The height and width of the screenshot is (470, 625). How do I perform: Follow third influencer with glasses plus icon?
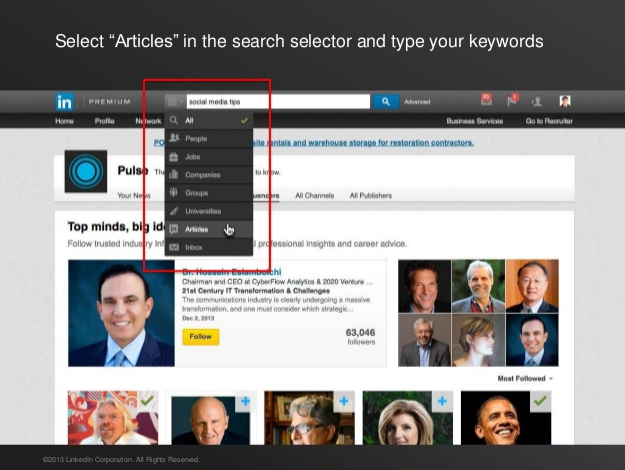(x=344, y=401)
